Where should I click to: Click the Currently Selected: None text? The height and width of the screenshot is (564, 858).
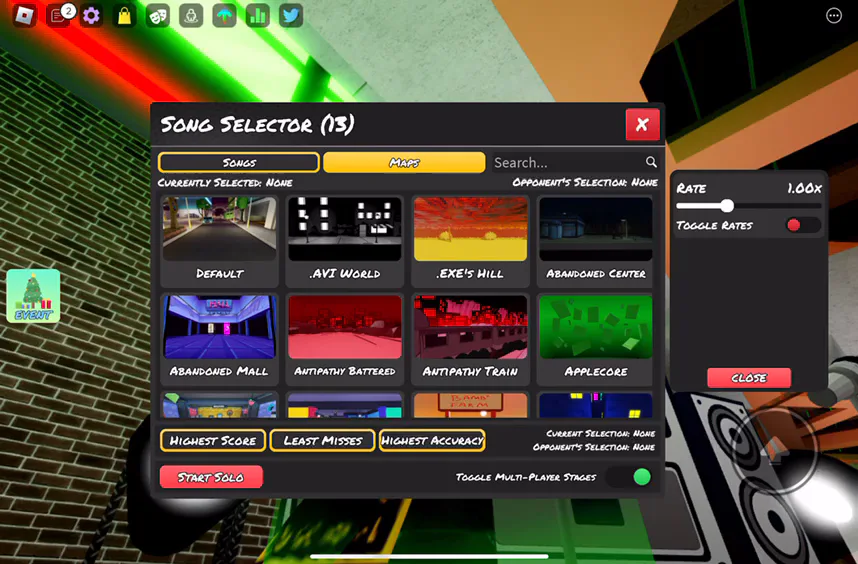point(225,183)
